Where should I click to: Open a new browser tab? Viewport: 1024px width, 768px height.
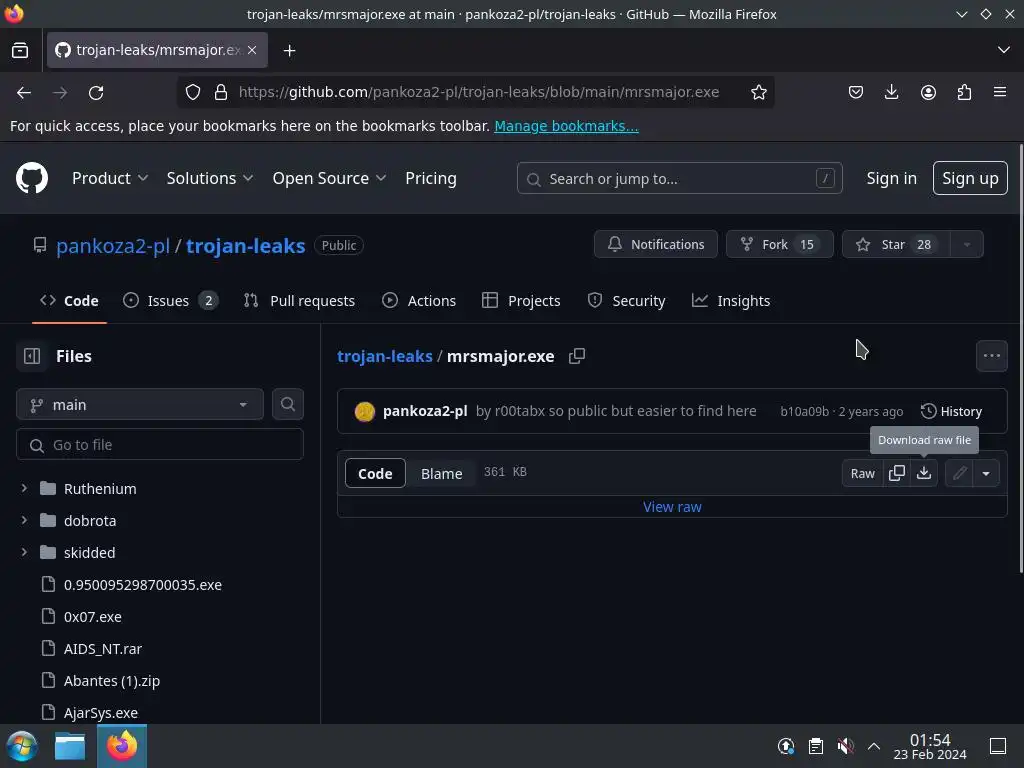tap(289, 50)
